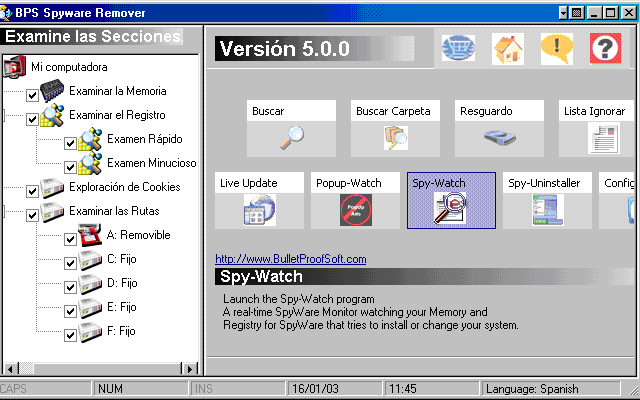Click the tree panel scroll right arrow
Image resolution: width=640 pixels, height=400 pixels.
(x=189, y=369)
